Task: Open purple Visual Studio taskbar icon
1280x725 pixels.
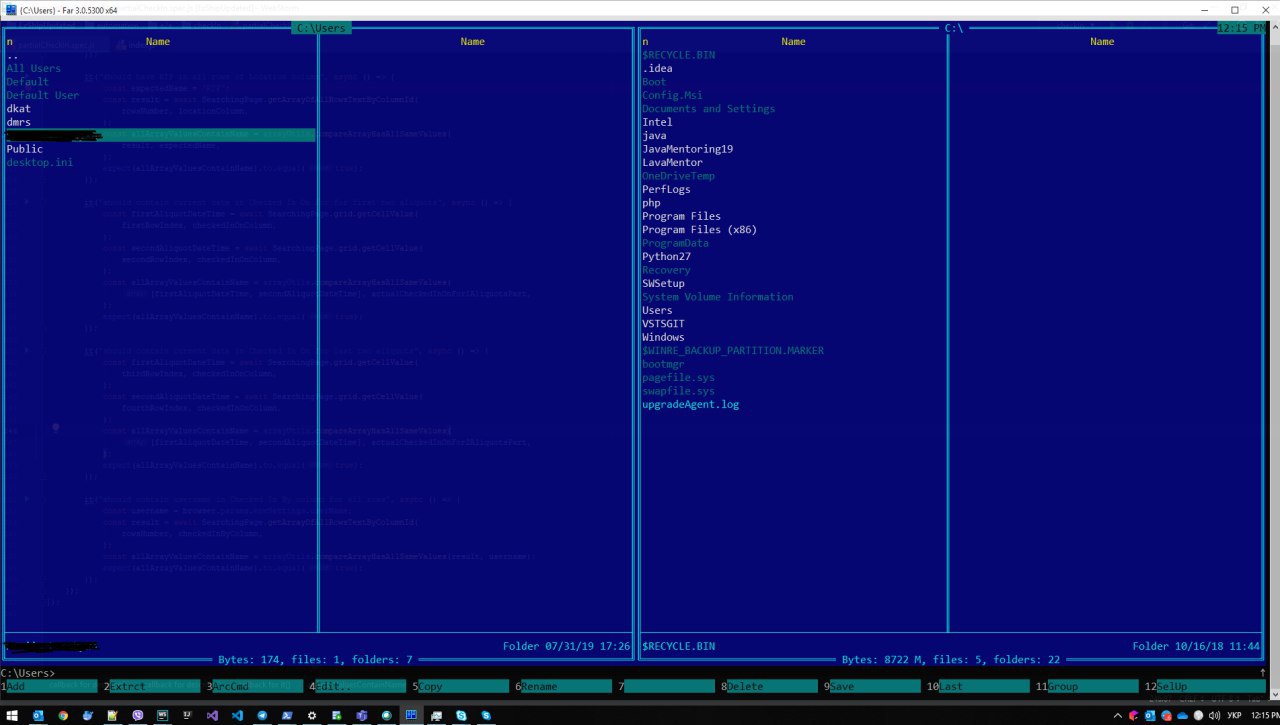Action: coord(212,716)
